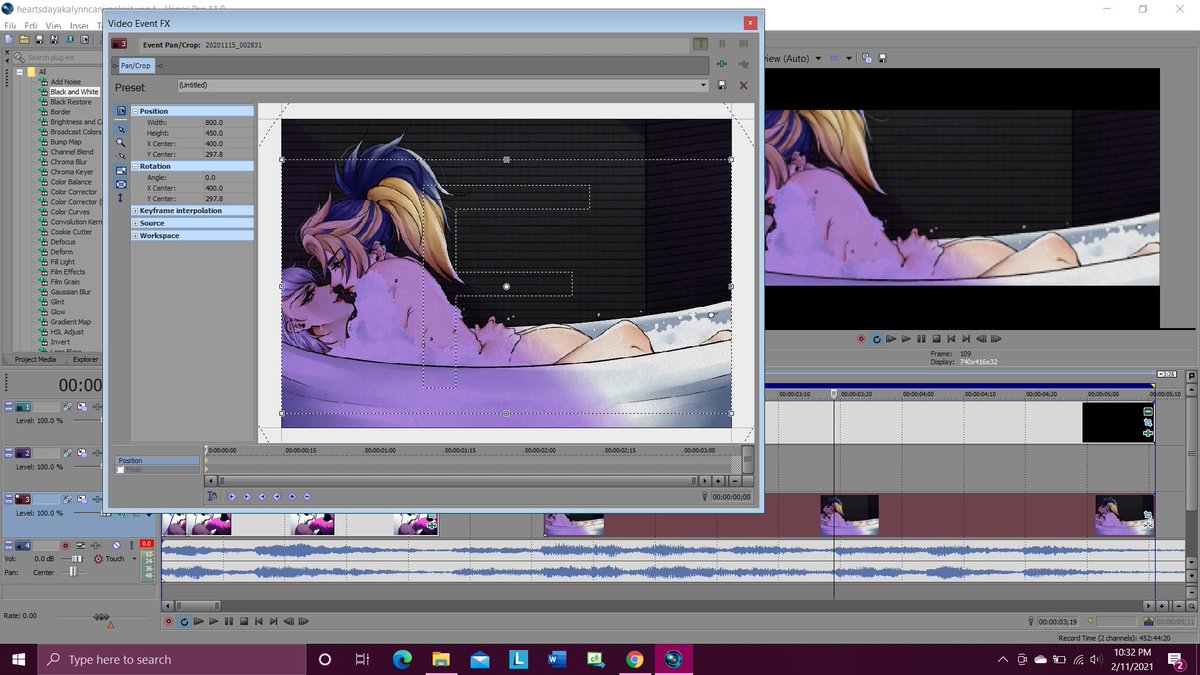Collapse the Position properties group
This screenshot has height=675, width=1200.
click(135, 111)
